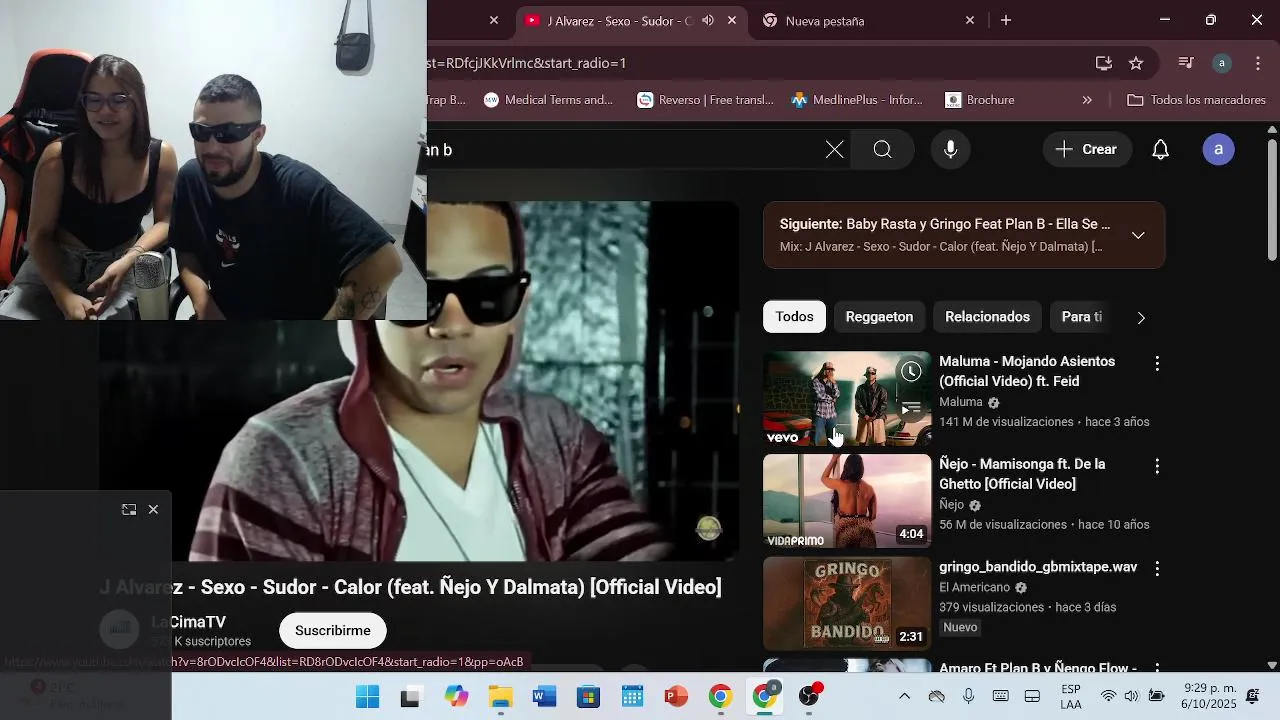Open YouTube notifications bell
Viewport: 1280px width, 720px height.
coord(1160,150)
